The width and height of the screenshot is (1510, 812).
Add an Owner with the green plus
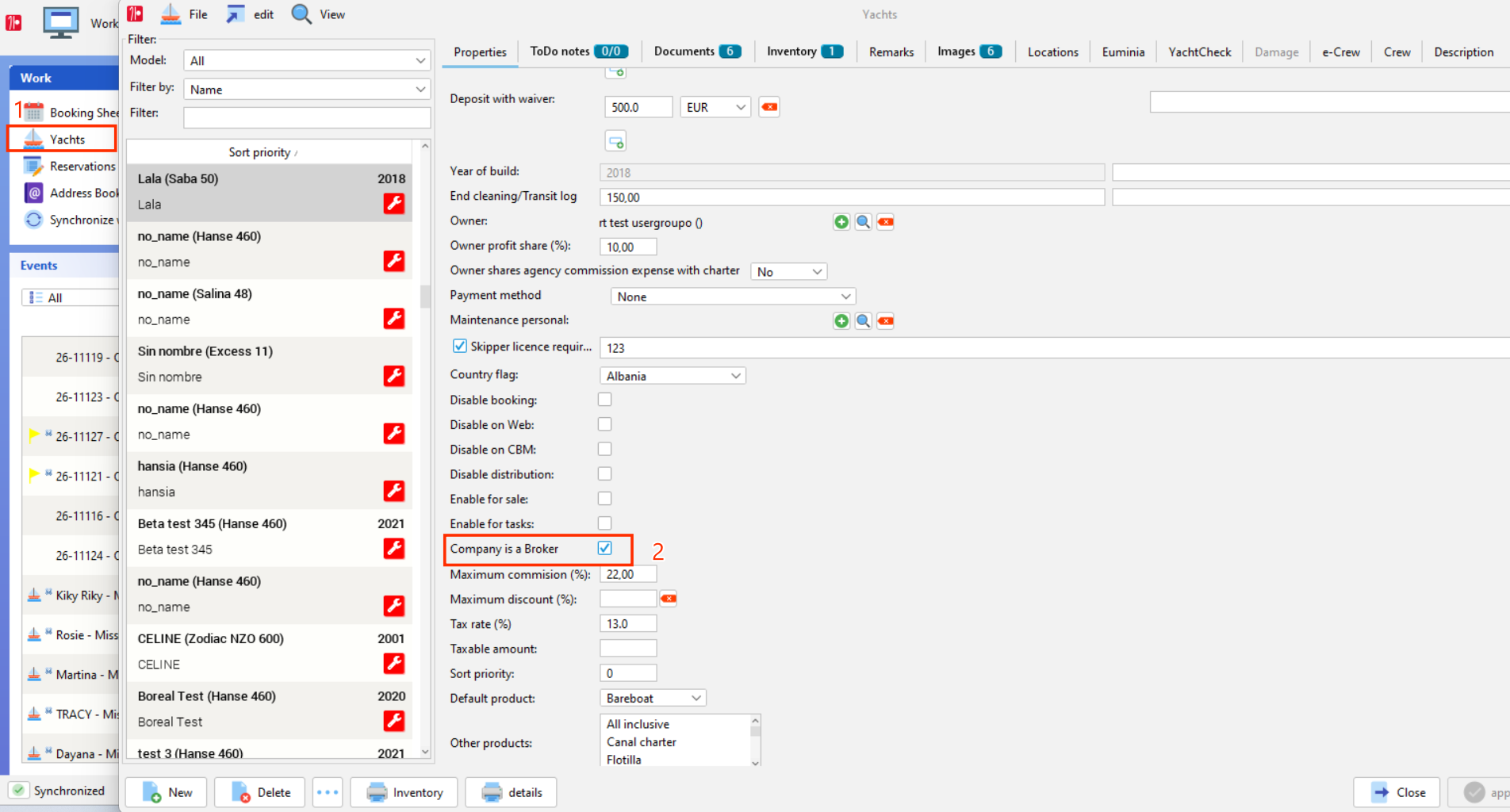pyautogui.click(x=841, y=222)
